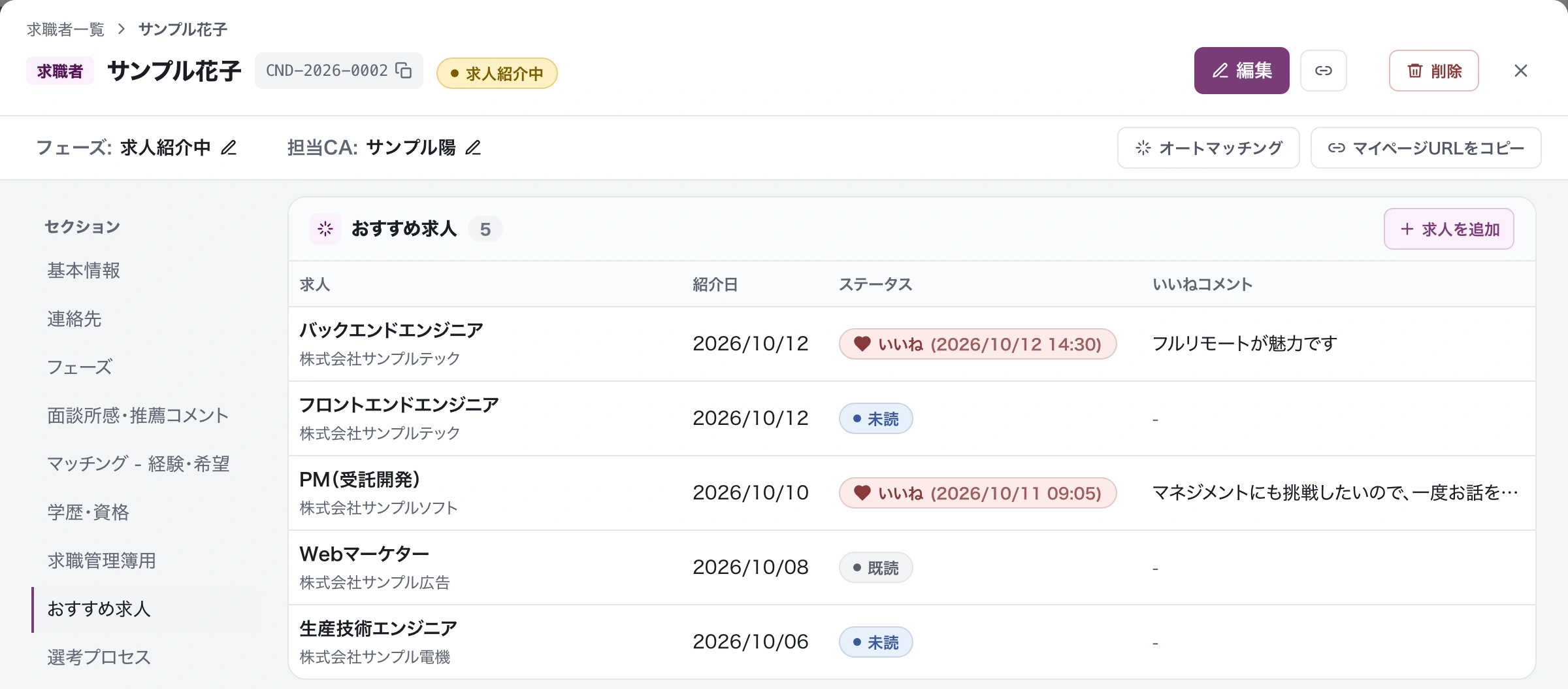Click the sparkle icon beside おすすめ求人 heading
This screenshot has height=689, width=1568.
tap(325, 229)
